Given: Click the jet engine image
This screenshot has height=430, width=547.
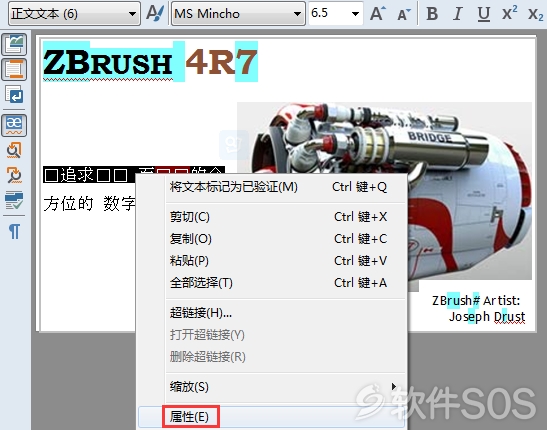Looking at the screenshot, I should [x=384, y=191].
